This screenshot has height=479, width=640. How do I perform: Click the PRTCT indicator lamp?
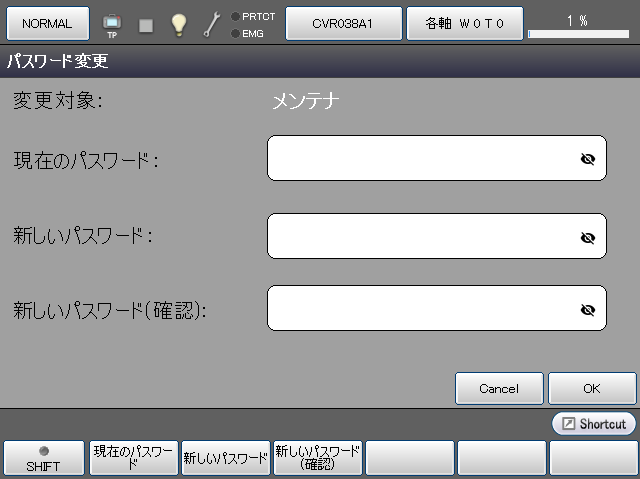(235, 16)
